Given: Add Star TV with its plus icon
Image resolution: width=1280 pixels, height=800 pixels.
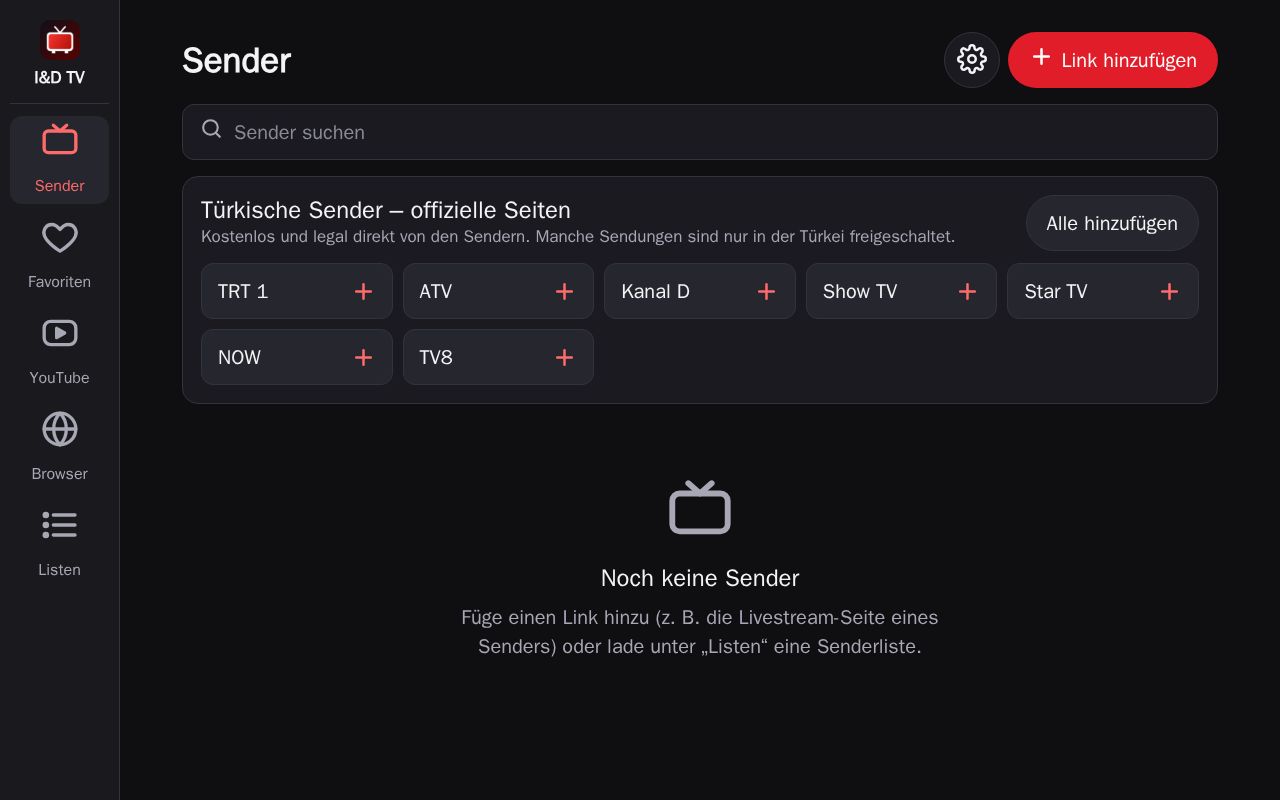Looking at the screenshot, I should pos(1169,291).
